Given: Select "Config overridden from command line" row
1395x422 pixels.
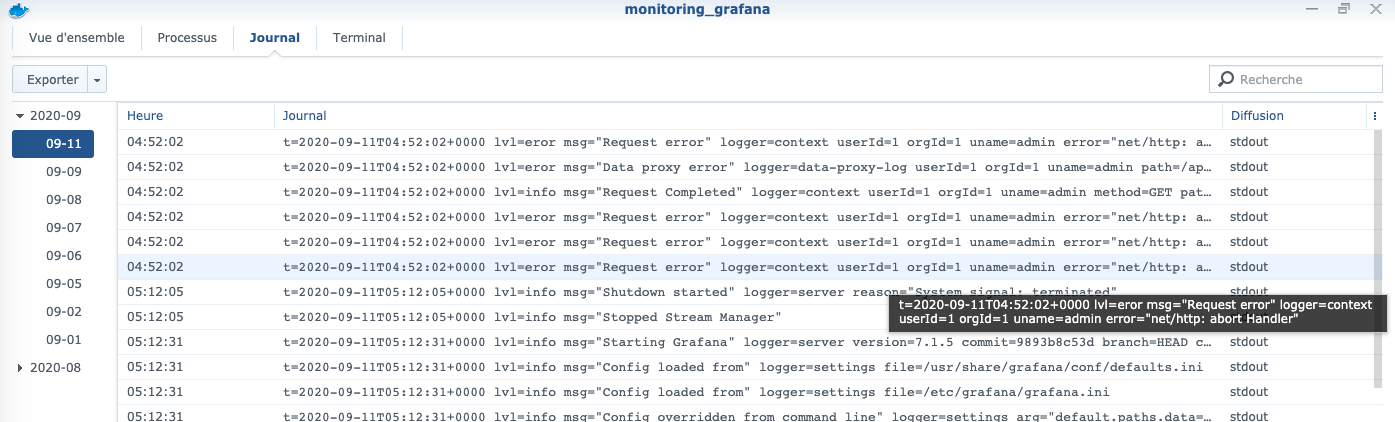Looking at the screenshot, I should [x=746, y=414].
